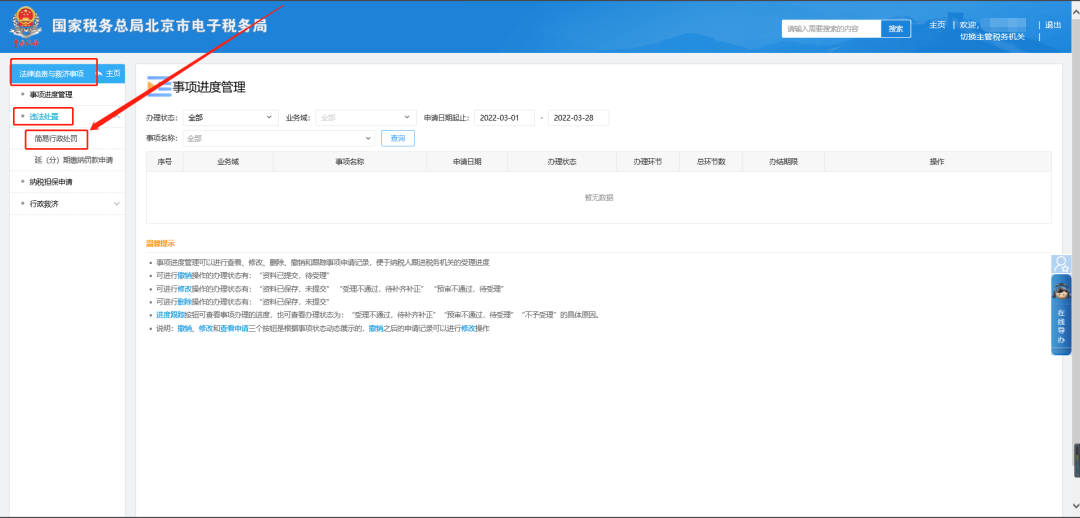Screen dimensions: 1080x518
Task: Click the 序号 column header
Action: click(x=165, y=161)
